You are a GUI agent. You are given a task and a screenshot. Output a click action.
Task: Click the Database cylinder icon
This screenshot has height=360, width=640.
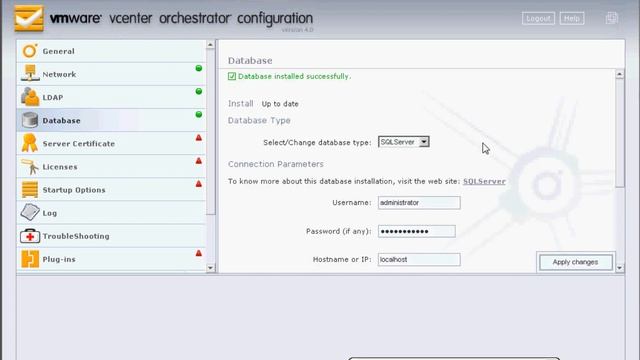30,120
